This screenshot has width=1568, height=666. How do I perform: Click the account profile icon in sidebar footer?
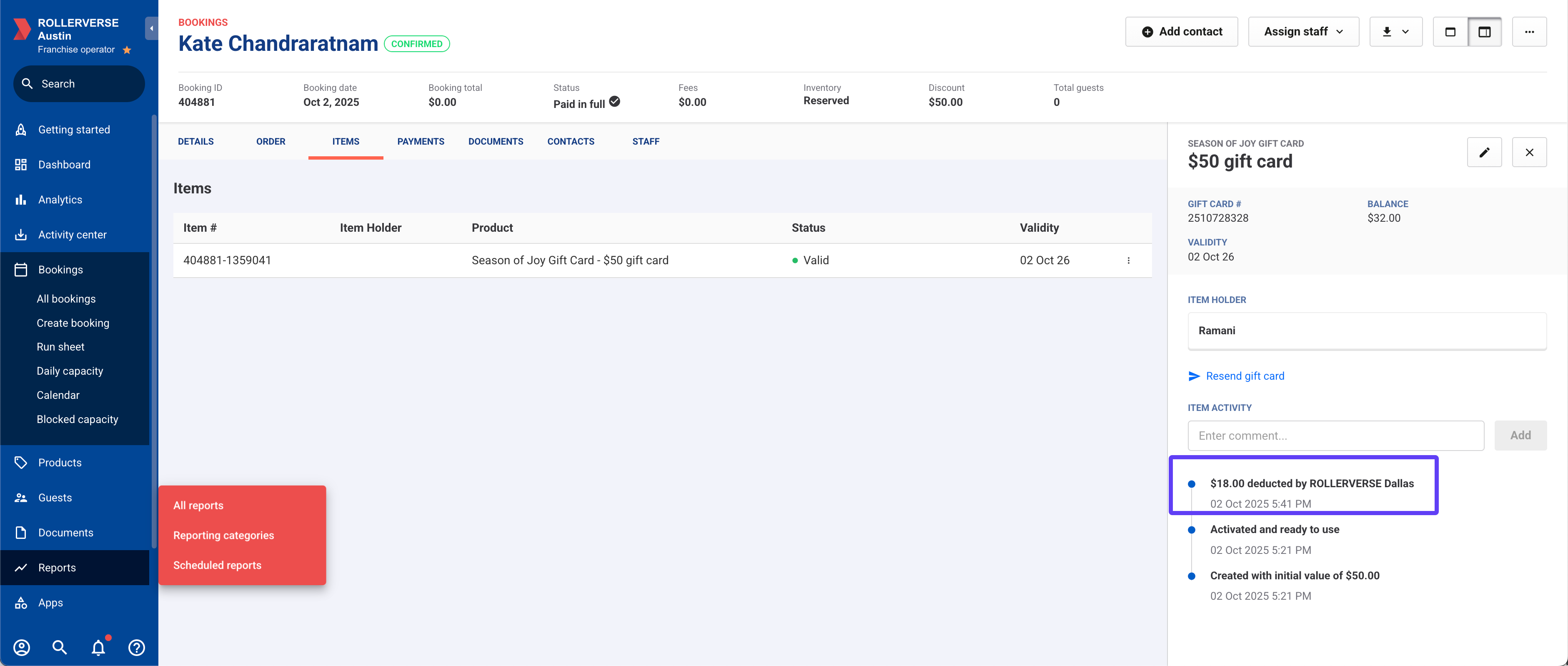coord(22,647)
